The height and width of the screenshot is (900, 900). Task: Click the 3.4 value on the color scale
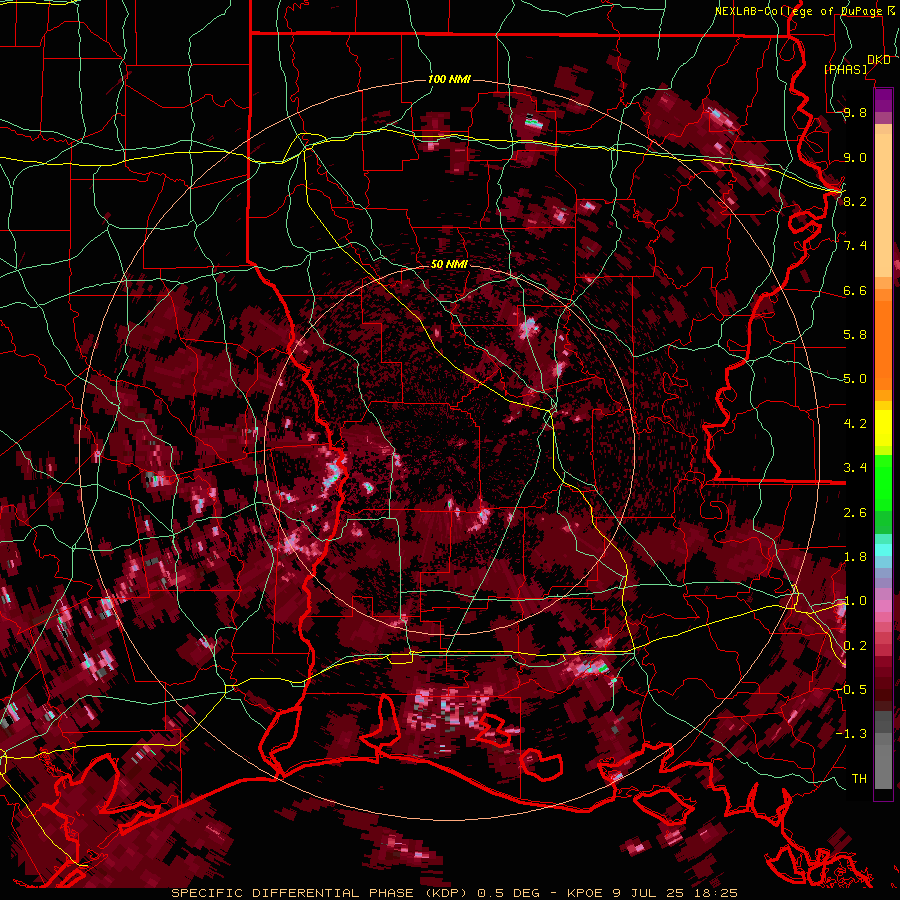pos(855,468)
